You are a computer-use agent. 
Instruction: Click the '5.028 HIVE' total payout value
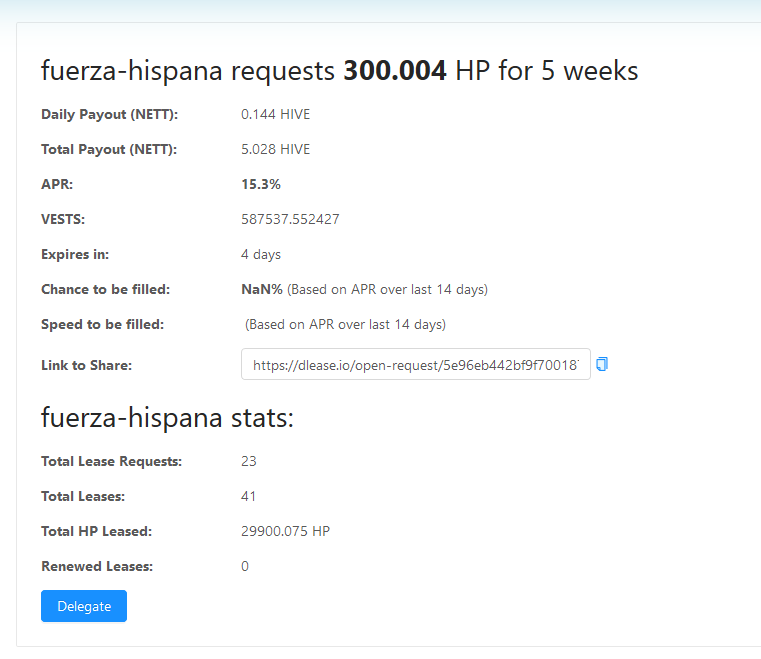(275, 149)
